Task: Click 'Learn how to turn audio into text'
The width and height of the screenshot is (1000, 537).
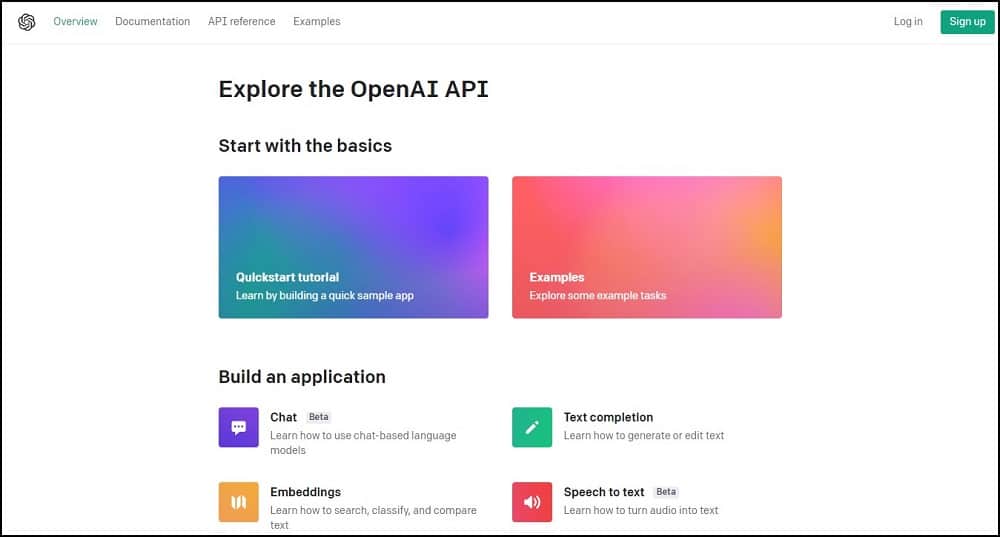Action: pyautogui.click(x=641, y=510)
